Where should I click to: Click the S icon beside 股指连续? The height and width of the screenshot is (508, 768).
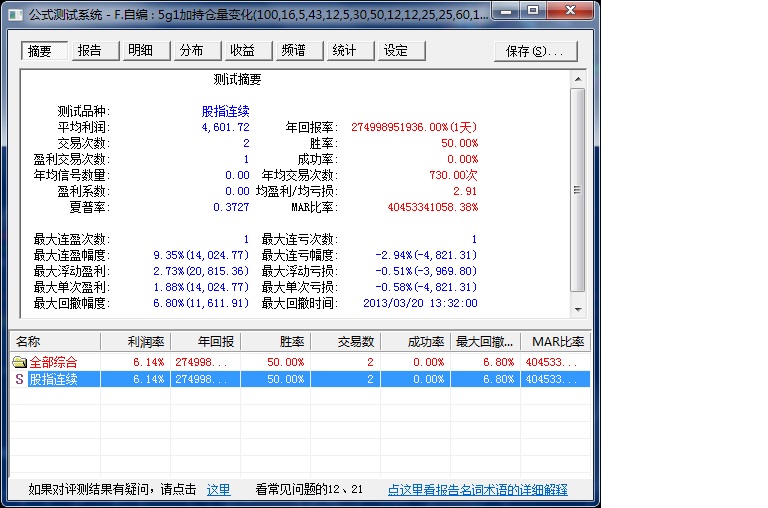(19, 379)
